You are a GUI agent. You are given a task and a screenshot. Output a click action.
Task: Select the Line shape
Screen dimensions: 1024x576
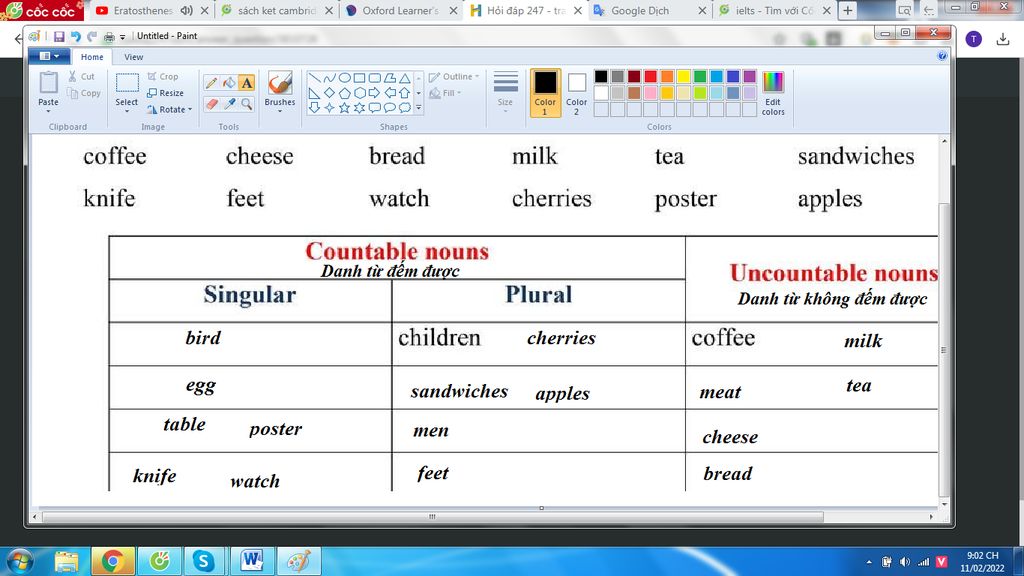tap(315, 78)
